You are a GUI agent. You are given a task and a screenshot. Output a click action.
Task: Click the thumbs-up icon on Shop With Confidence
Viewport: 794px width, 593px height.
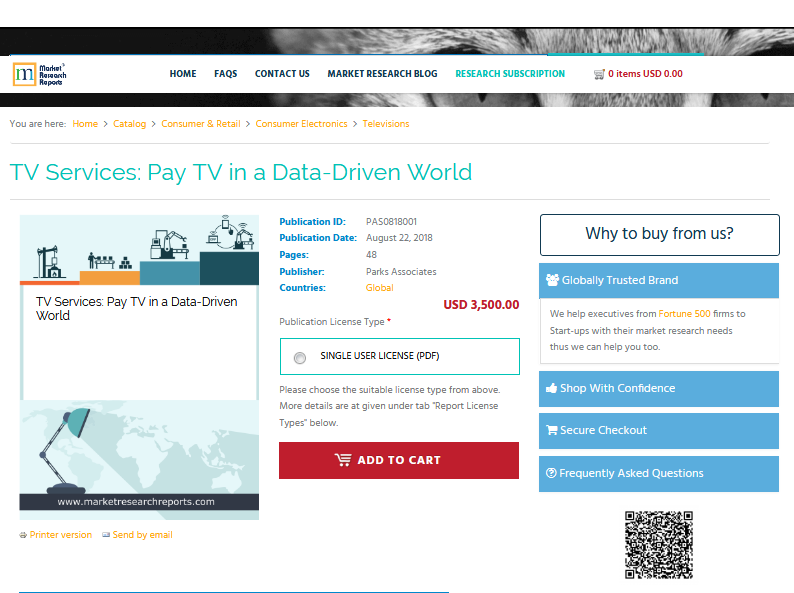point(551,388)
